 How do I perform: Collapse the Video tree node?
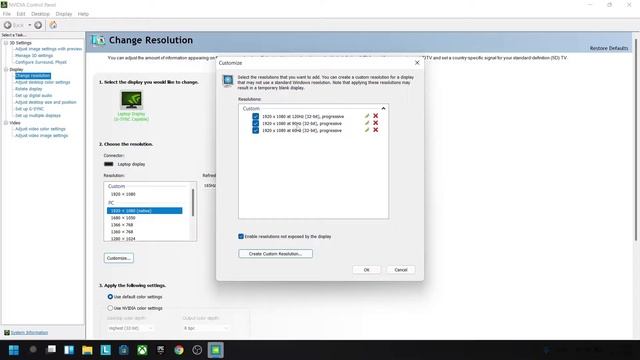[6, 122]
